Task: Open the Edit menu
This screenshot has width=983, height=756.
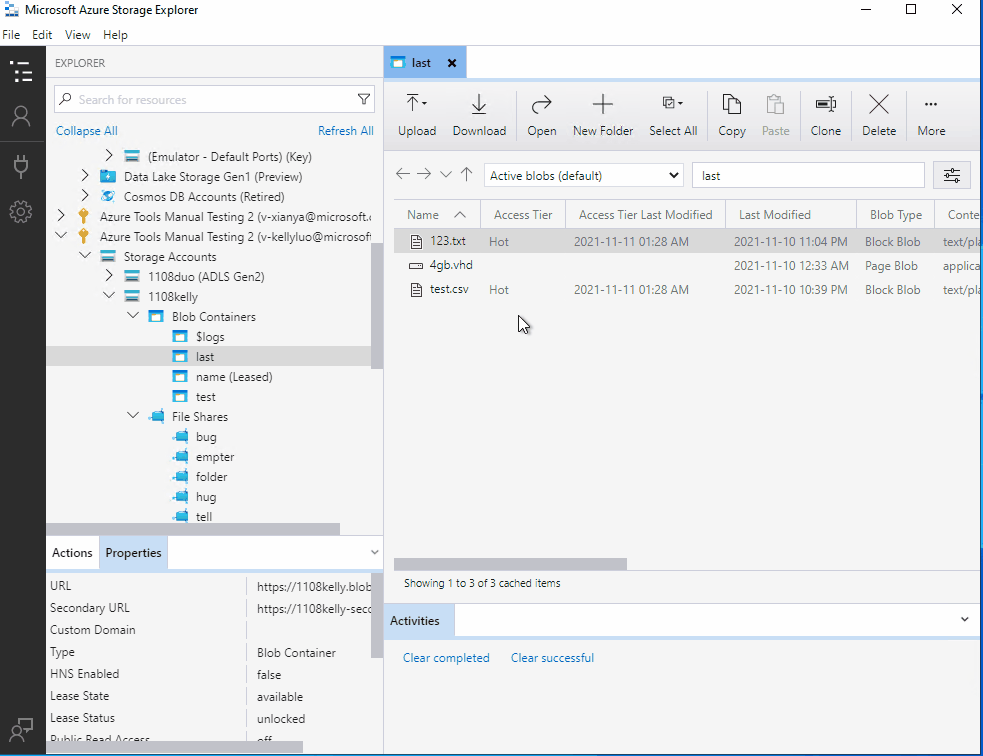Action: coord(41,34)
